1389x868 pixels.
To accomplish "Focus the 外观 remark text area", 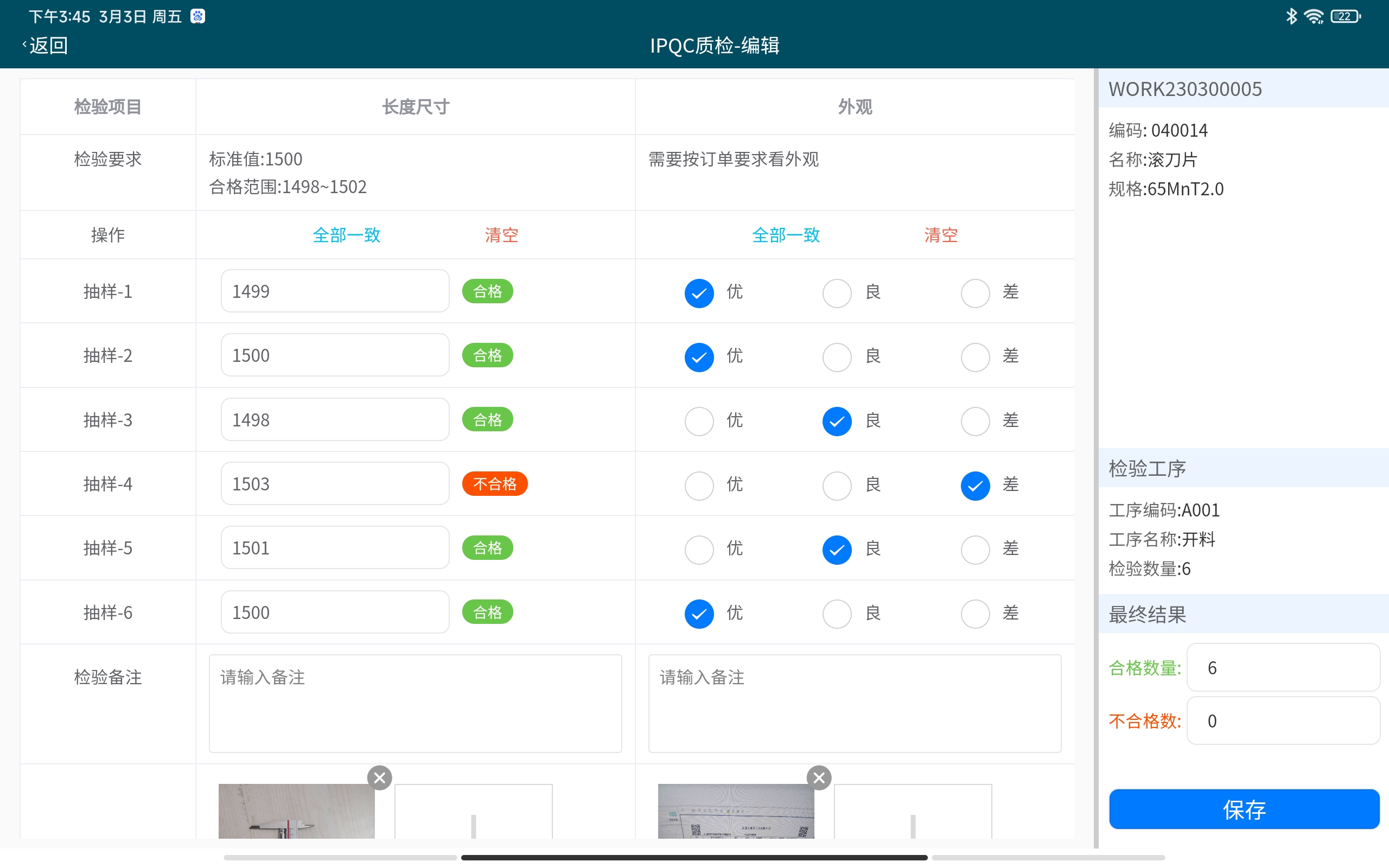I will point(855,704).
